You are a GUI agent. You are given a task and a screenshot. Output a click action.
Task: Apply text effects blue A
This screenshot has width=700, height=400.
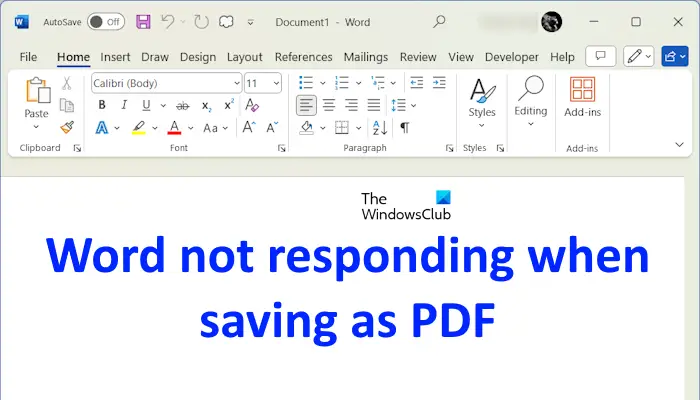(102, 128)
